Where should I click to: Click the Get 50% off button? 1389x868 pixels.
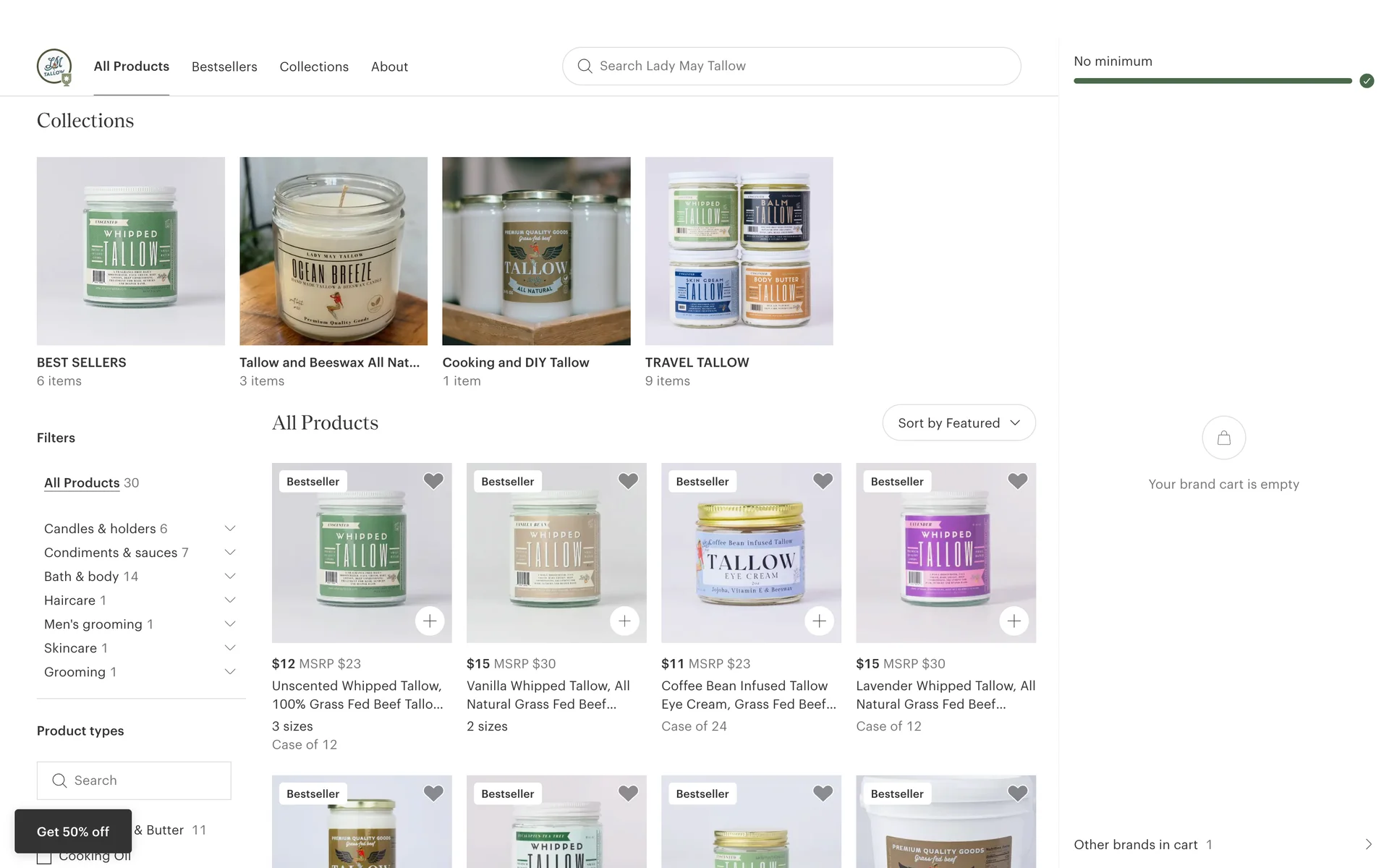pyautogui.click(x=73, y=831)
